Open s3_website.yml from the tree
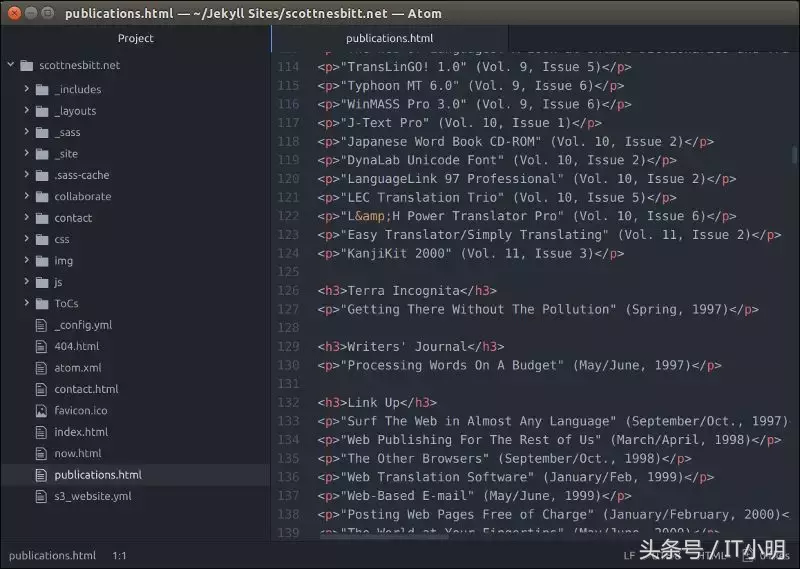 [x=93, y=497]
